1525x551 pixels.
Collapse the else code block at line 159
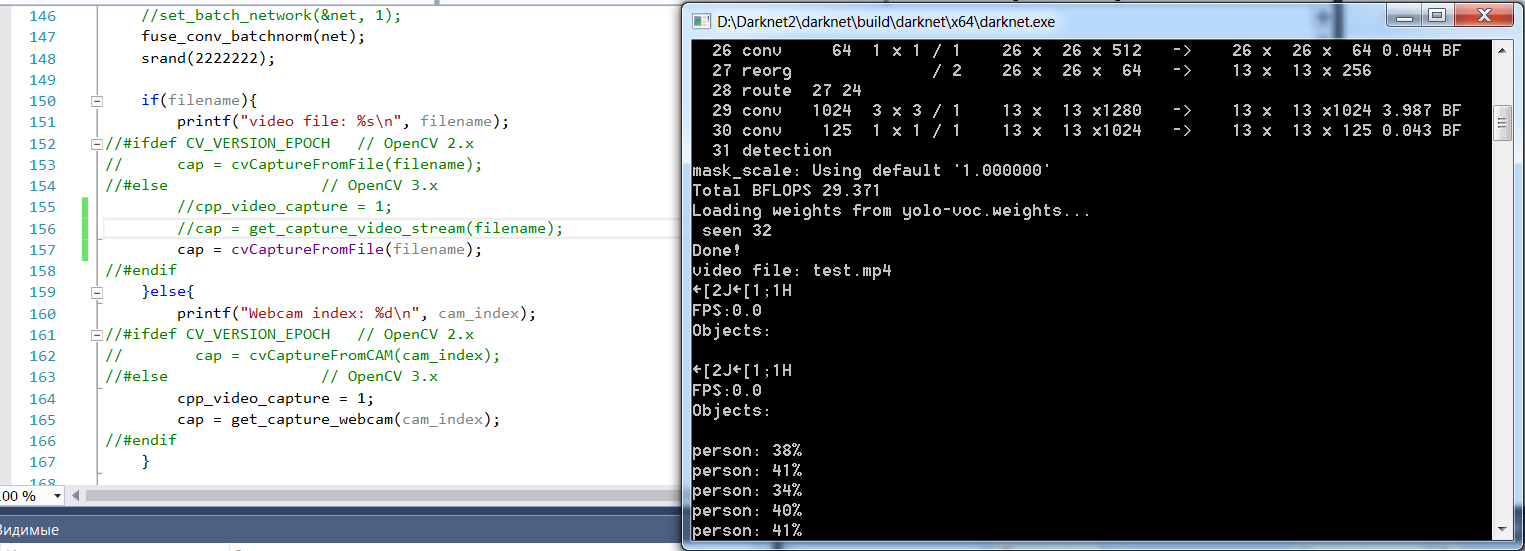[97, 293]
